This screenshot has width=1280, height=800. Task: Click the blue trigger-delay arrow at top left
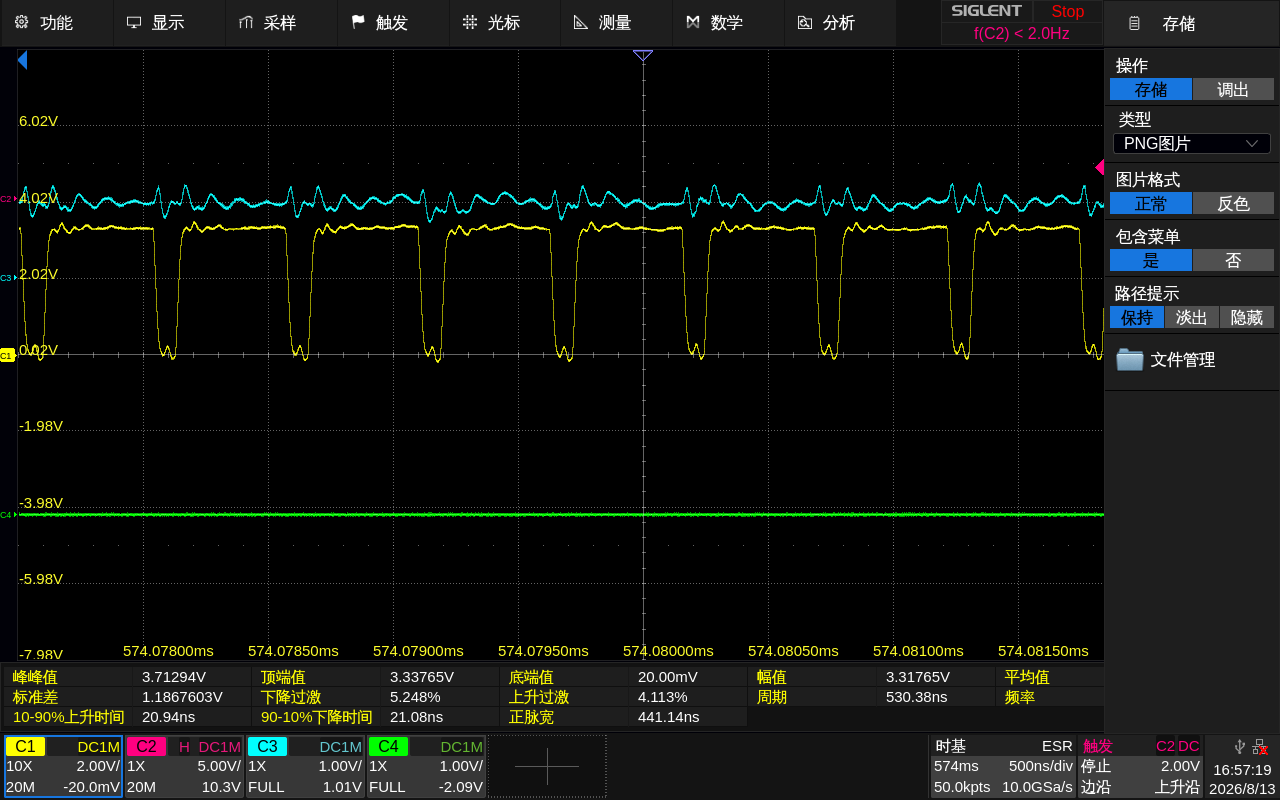click(x=22, y=60)
